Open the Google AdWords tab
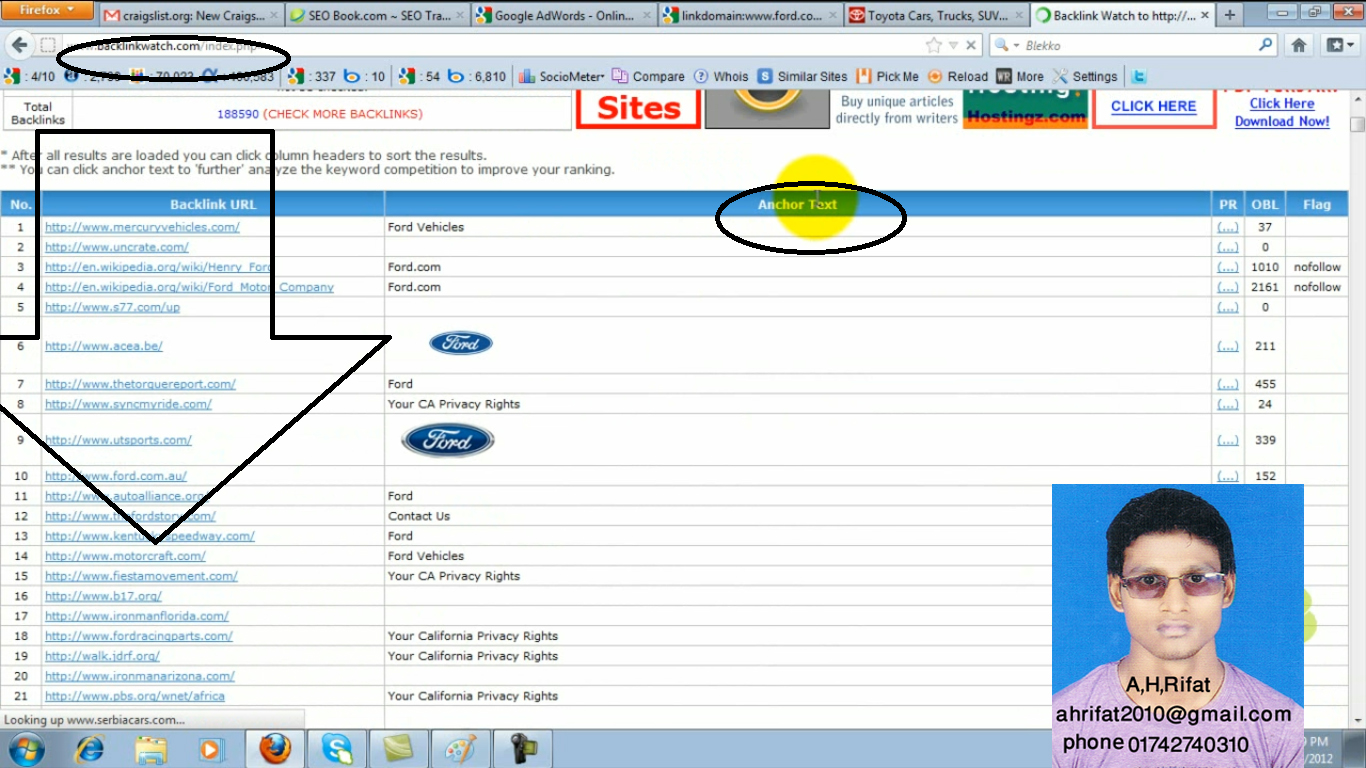The height and width of the screenshot is (768, 1366). [564, 16]
